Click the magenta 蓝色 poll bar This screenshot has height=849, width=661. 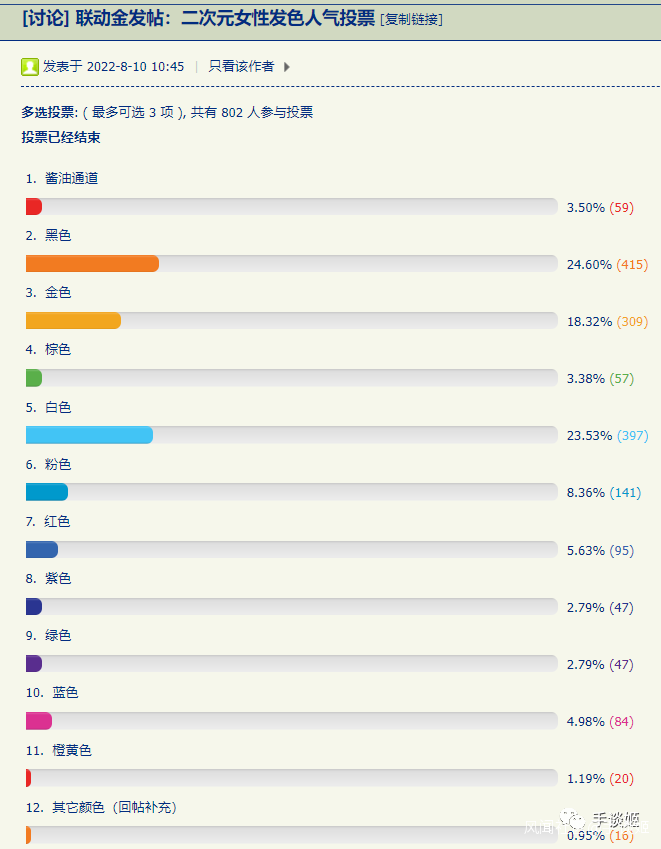(39, 721)
